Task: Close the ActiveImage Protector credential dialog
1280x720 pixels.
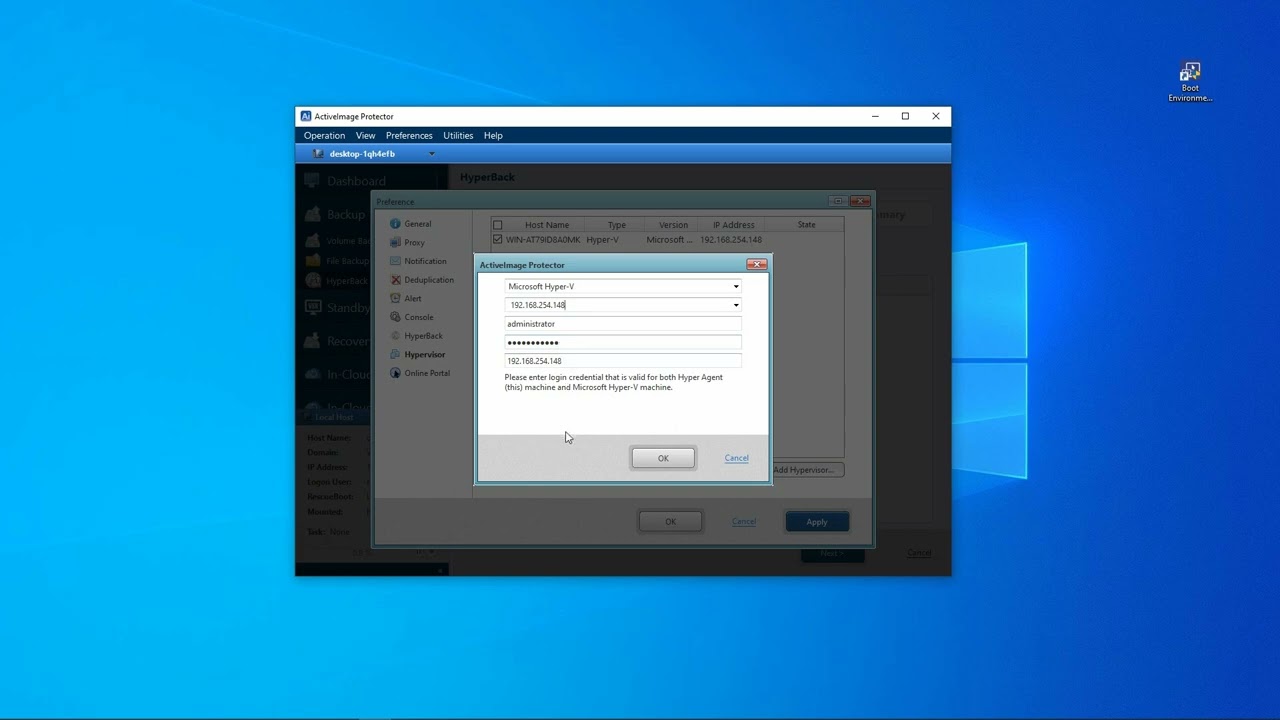Action: click(x=757, y=264)
